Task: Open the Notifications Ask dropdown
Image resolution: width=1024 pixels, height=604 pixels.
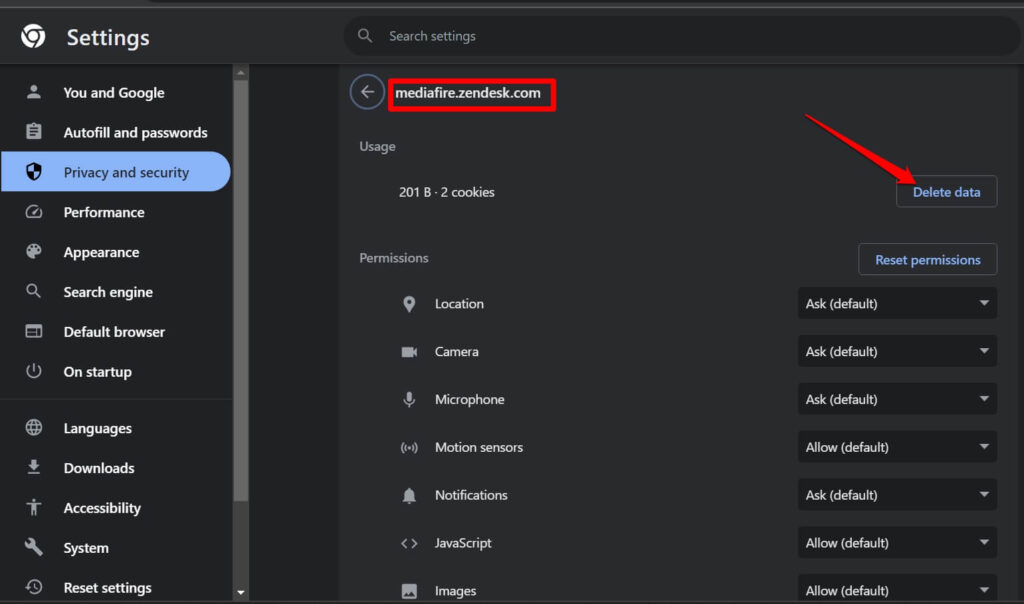Action: 897,494
